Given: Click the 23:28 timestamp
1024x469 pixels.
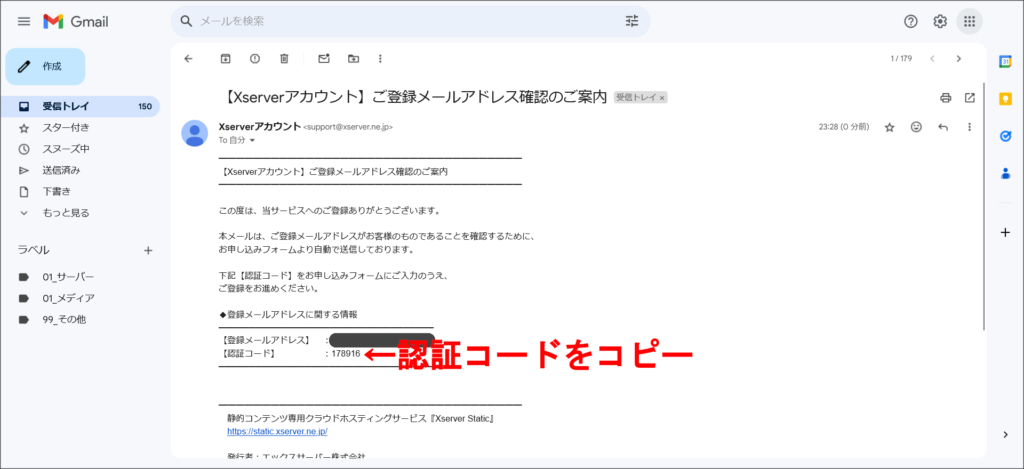Looking at the screenshot, I should [844, 127].
